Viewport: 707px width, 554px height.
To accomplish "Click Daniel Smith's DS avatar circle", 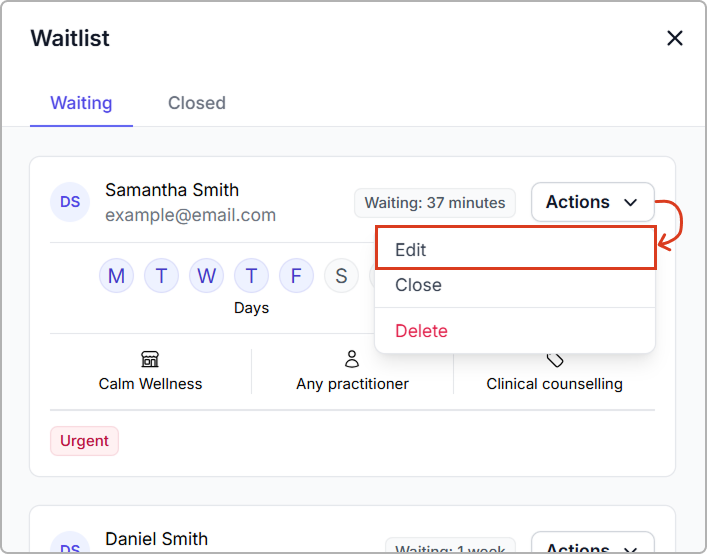I will coord(70,545).
